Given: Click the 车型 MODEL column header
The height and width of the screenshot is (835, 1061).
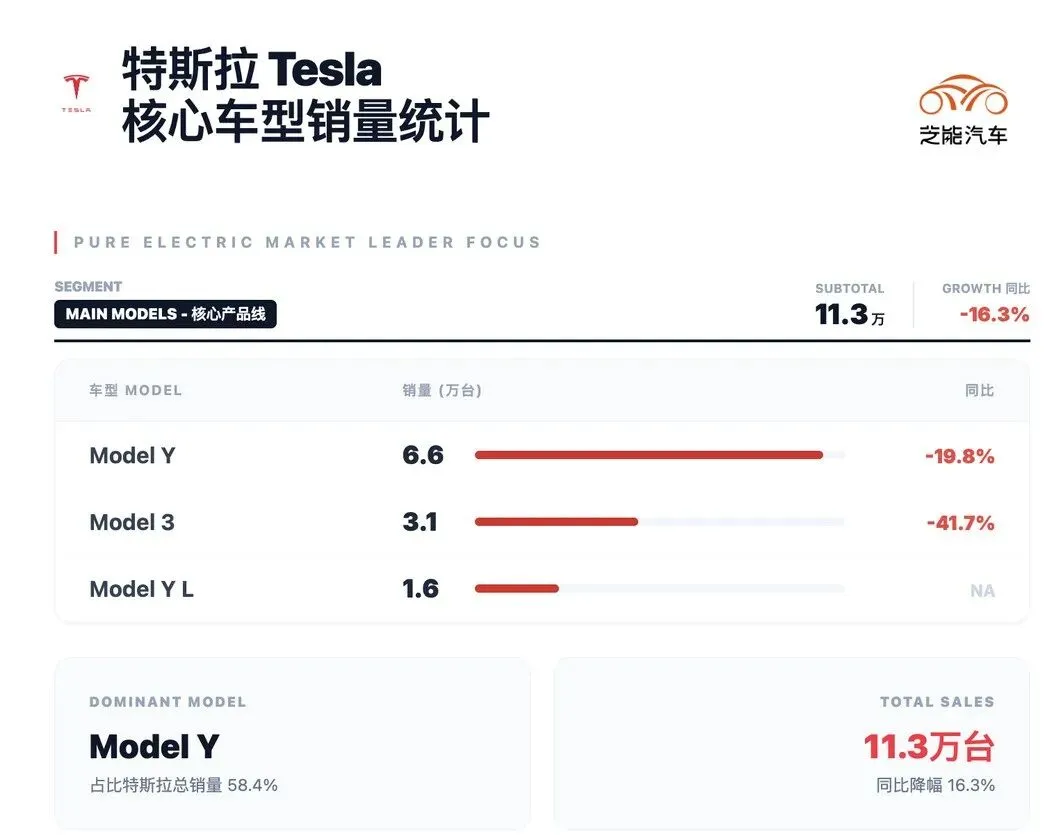Looking at the screenshot, I should [135, 390].
